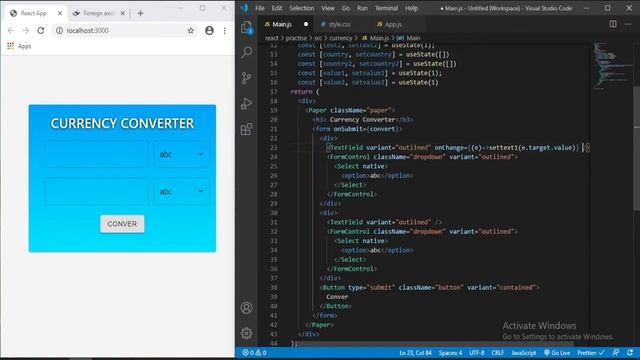Open the Selection menu
This screenshot has height=360, width=640.
coord(302,8)
